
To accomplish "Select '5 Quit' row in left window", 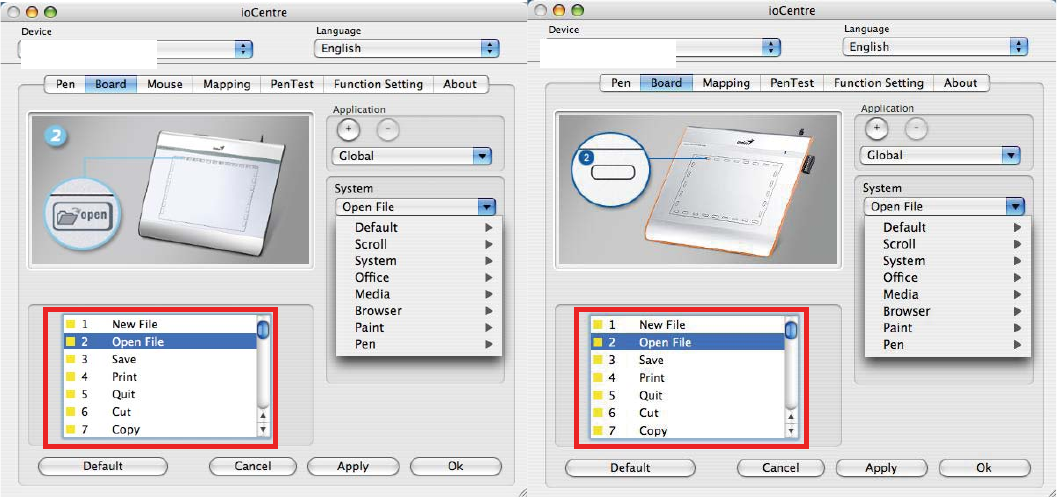I will (x=160, y=394).
